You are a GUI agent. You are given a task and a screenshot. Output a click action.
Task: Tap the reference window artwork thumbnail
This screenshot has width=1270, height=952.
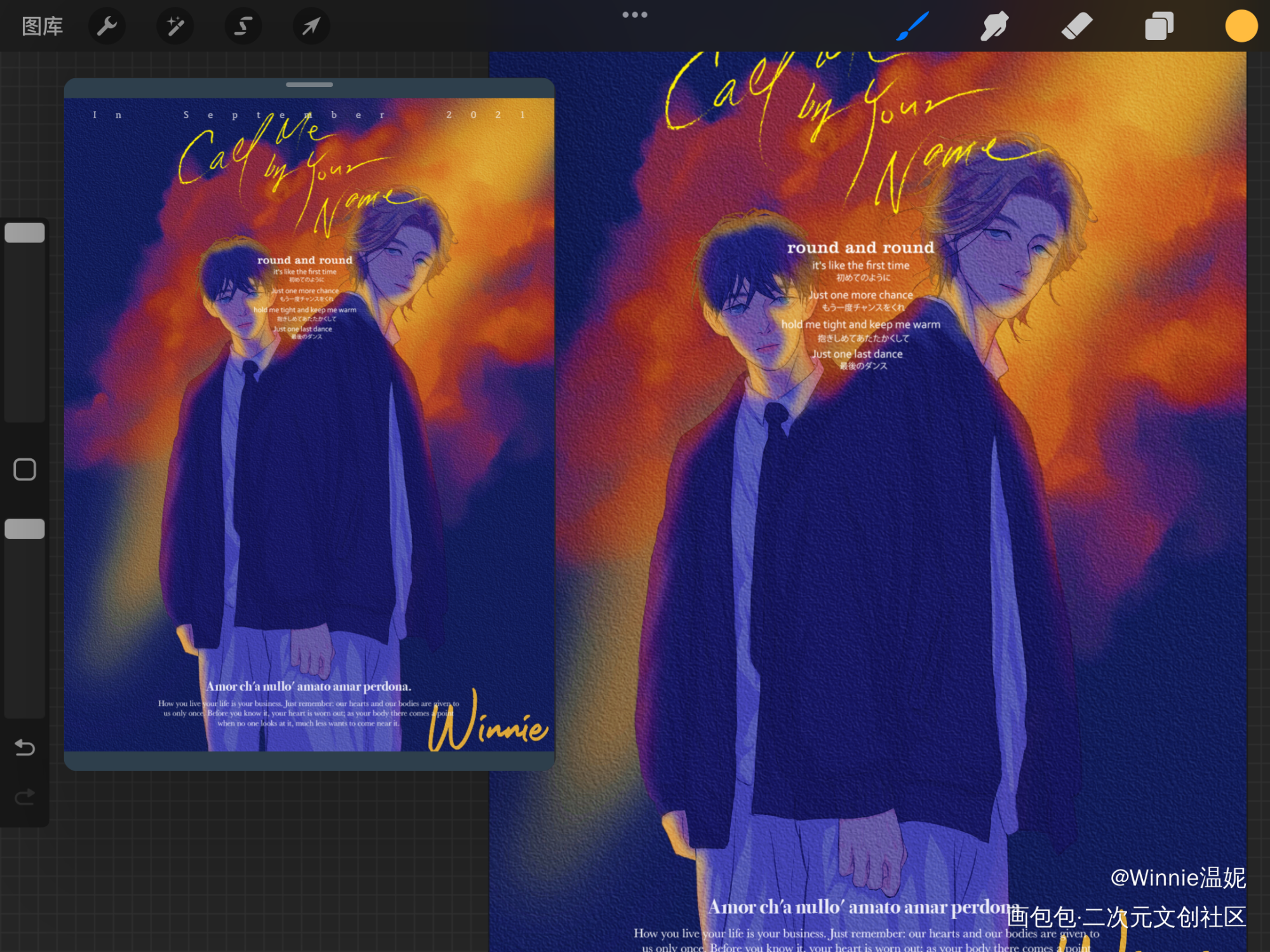click(309, 425)
